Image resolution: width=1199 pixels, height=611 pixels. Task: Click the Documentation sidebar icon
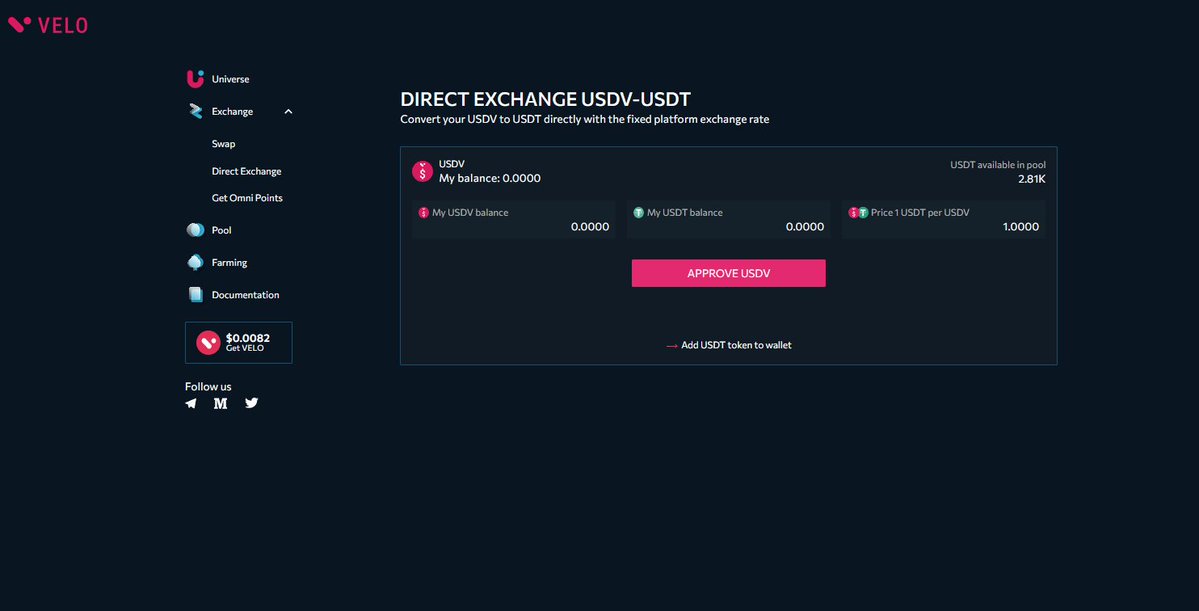click(196, 294)
